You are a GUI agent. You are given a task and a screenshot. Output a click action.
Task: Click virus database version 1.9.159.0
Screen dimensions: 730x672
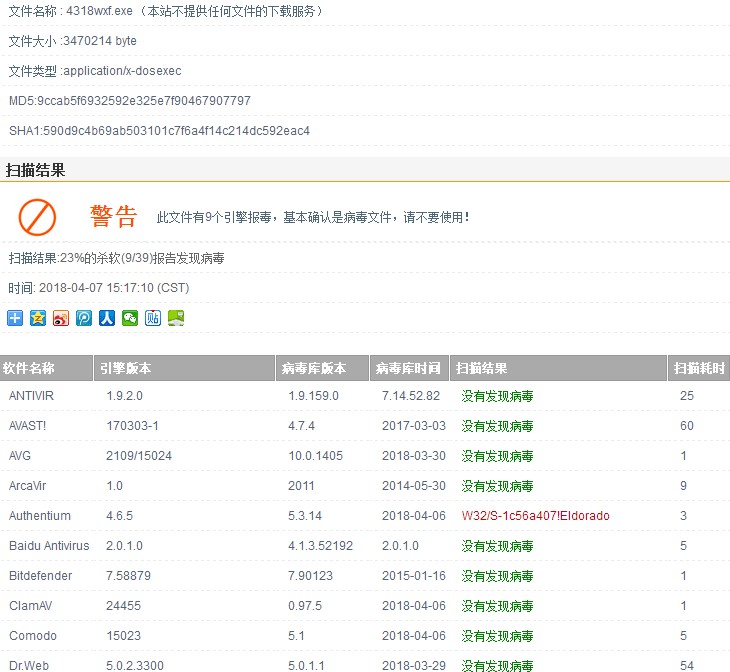313,396
